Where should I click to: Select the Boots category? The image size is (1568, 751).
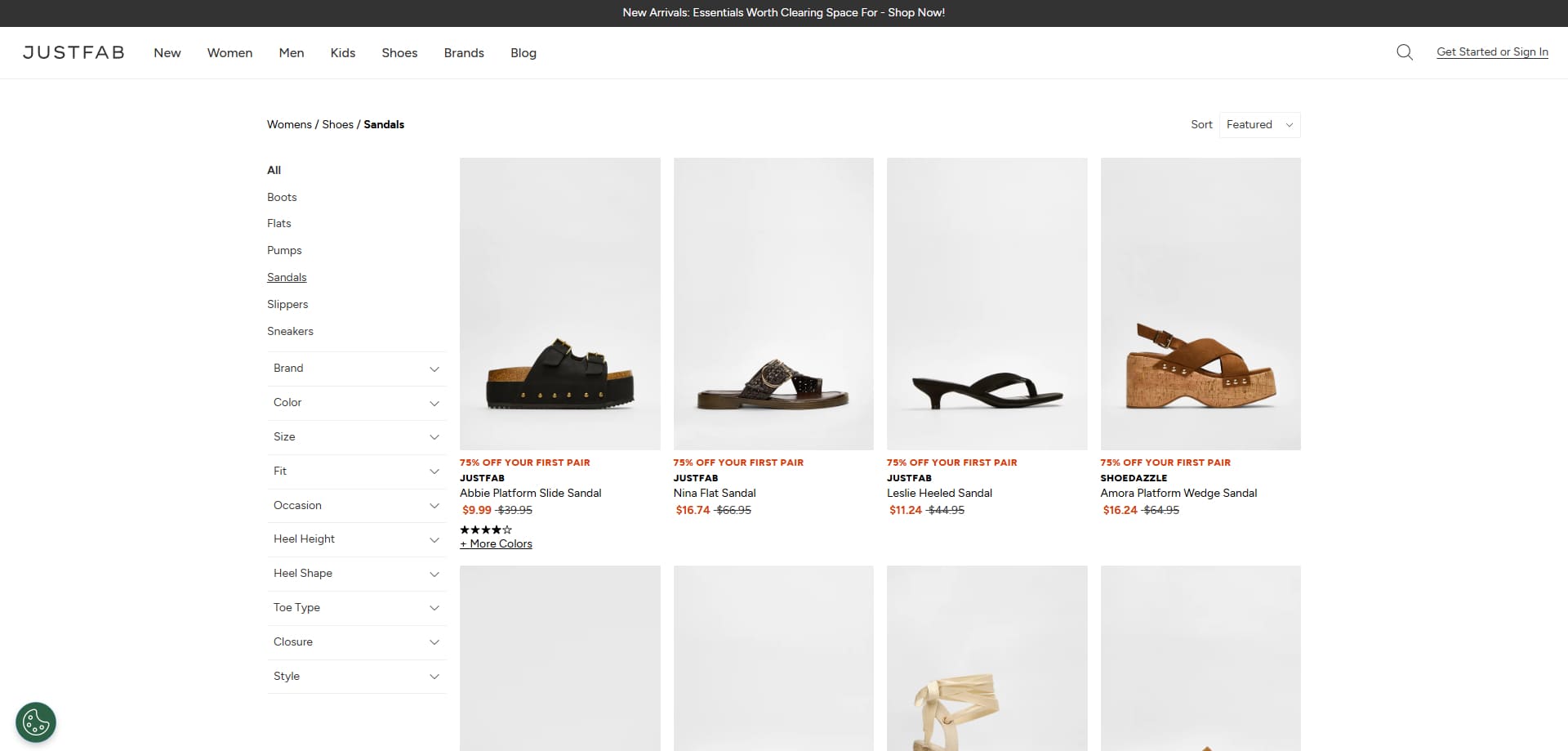(x=282, y=197)
